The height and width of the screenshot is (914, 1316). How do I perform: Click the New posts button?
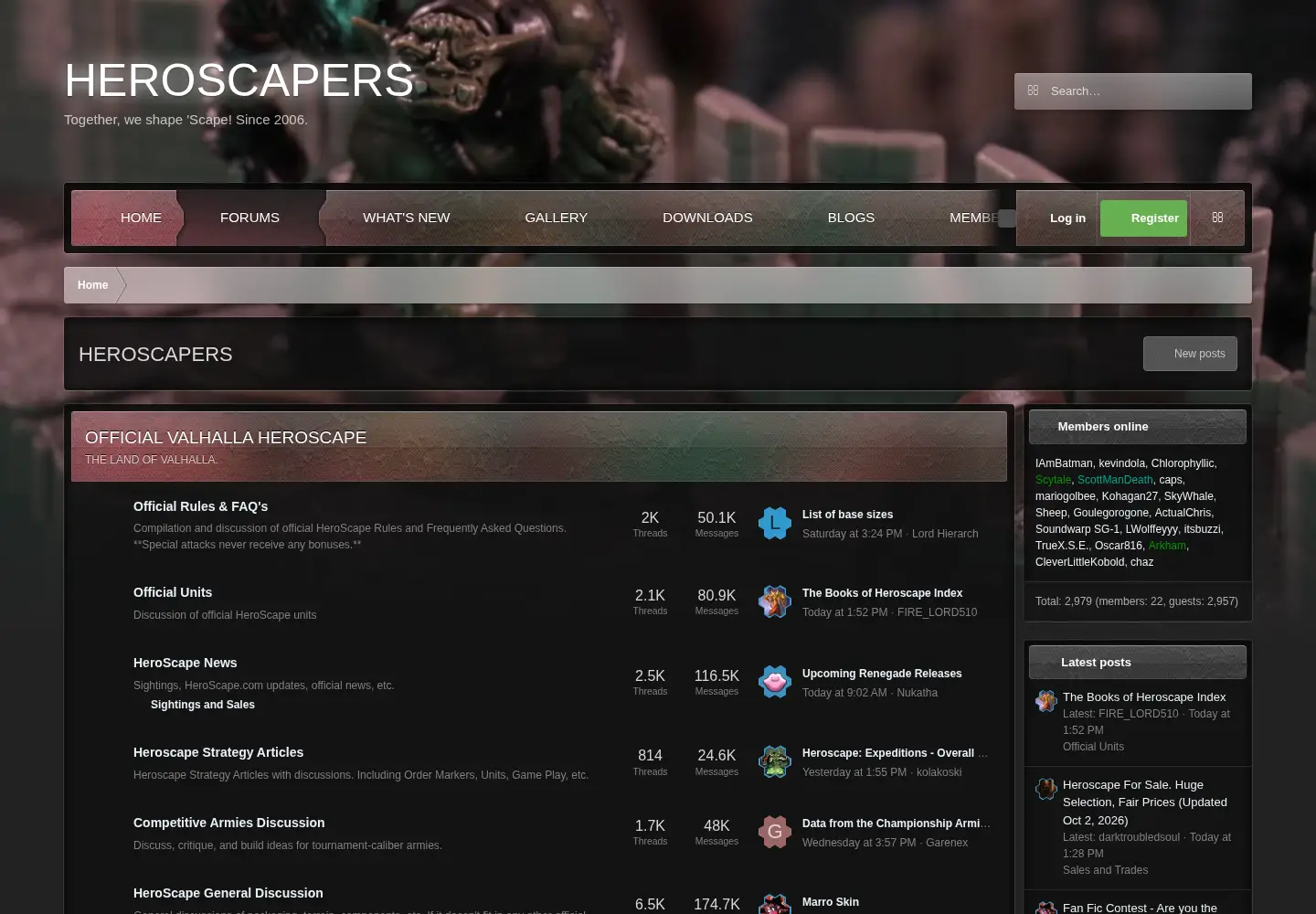point(1190,354)
